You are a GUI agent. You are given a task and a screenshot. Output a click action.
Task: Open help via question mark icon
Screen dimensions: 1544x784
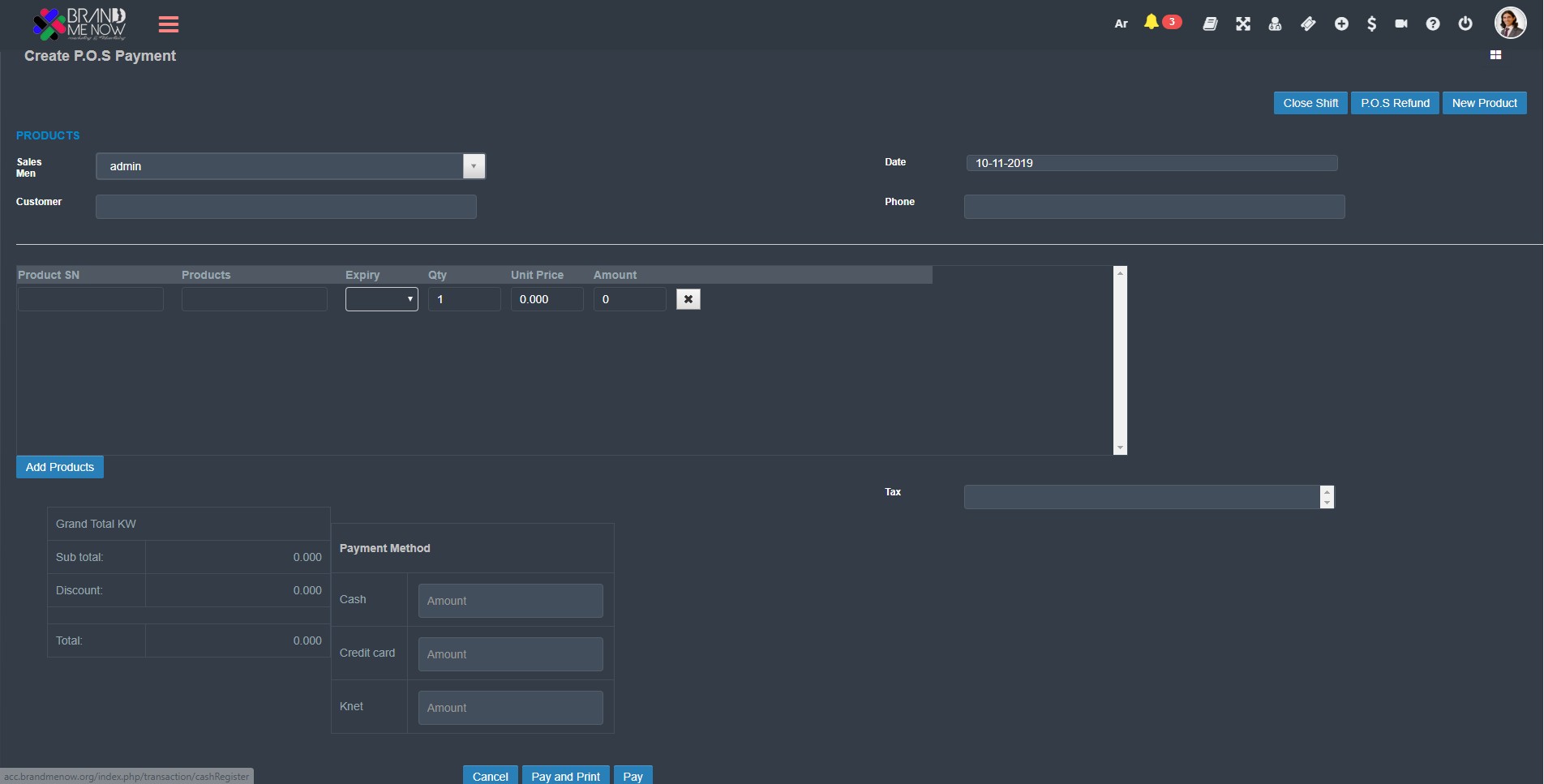[1433, 24]
